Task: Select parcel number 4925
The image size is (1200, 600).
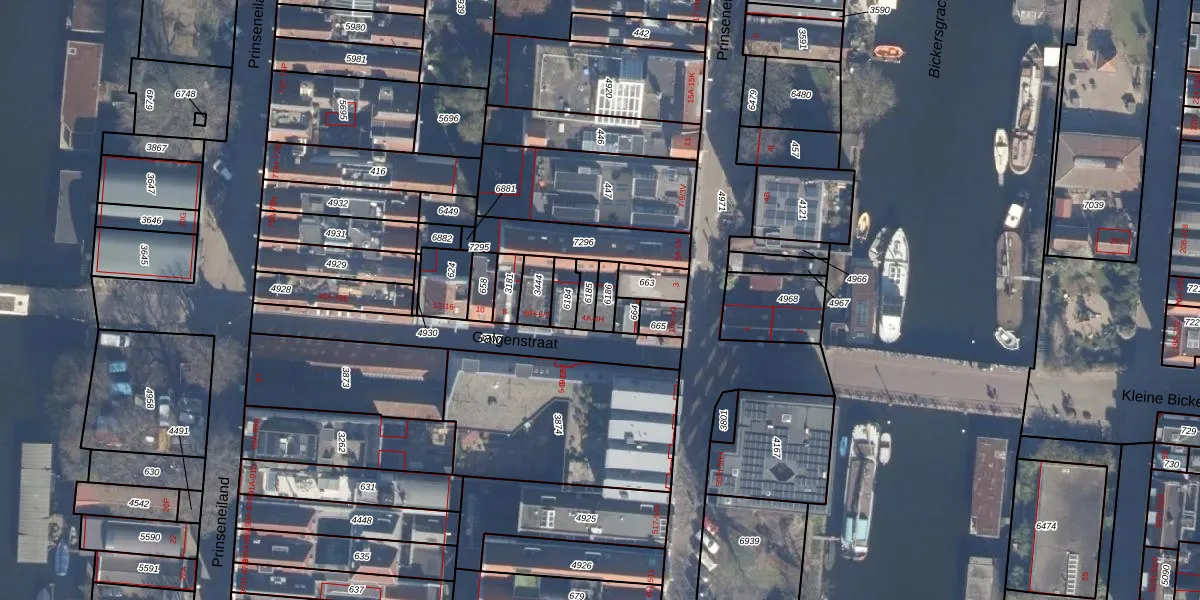Action: coord(586,518)
